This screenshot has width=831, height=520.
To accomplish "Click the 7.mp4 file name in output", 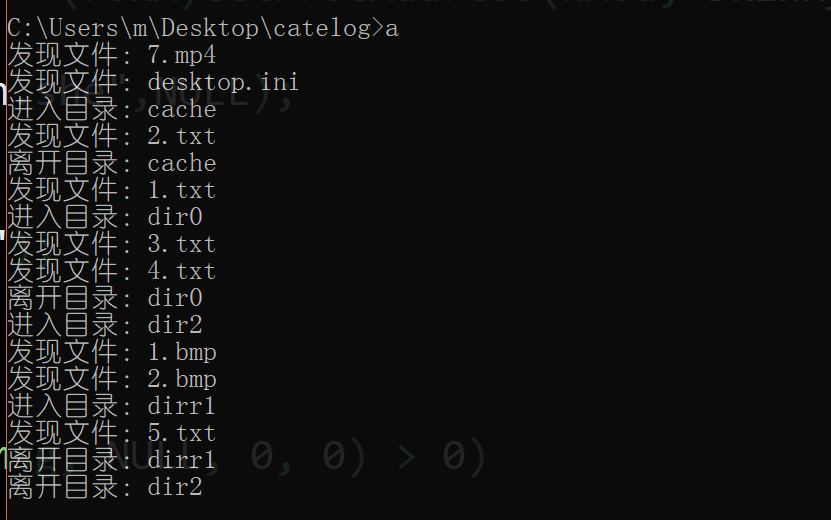I will pyautogui.click(x=181, y=55).
